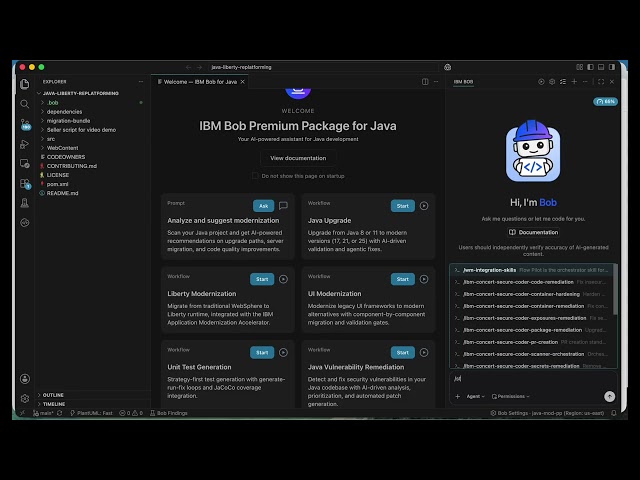Open Remote Explorer in activity bar

point(25,164)
